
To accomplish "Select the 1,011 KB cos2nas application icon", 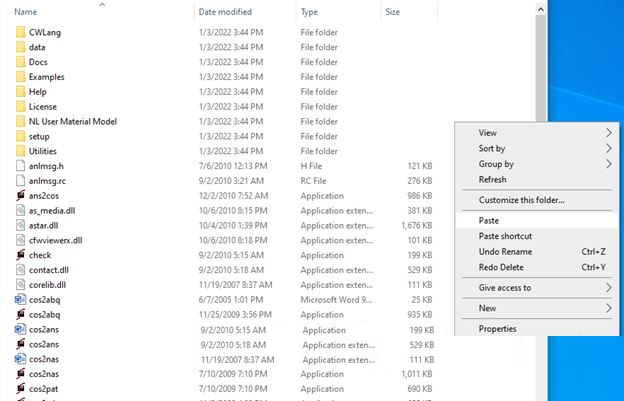I will pyautogui.click(x=20, y=374).
